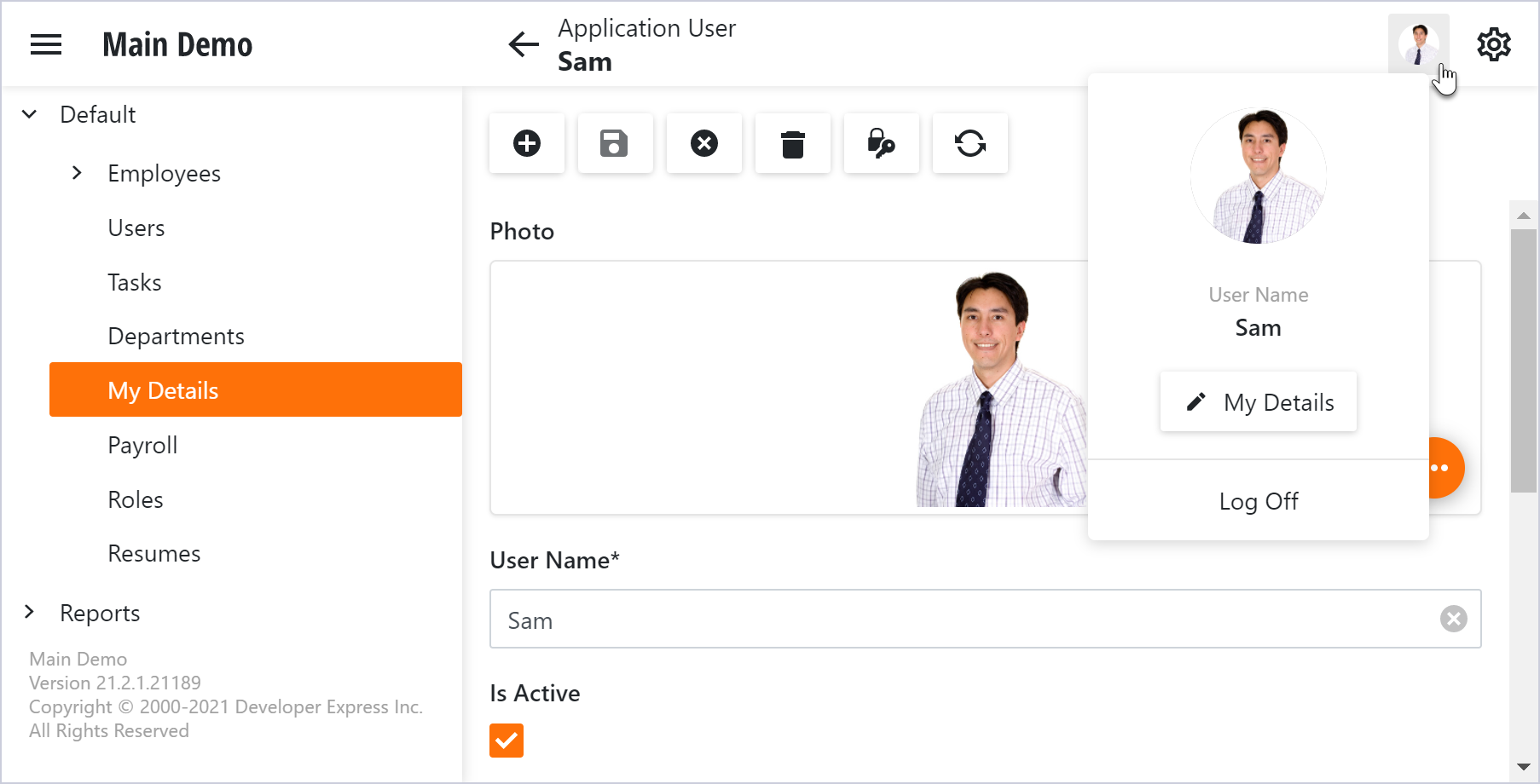Open Departments in the navigation
Viewport: 1540px width, 784px height.
coord(176,337)
